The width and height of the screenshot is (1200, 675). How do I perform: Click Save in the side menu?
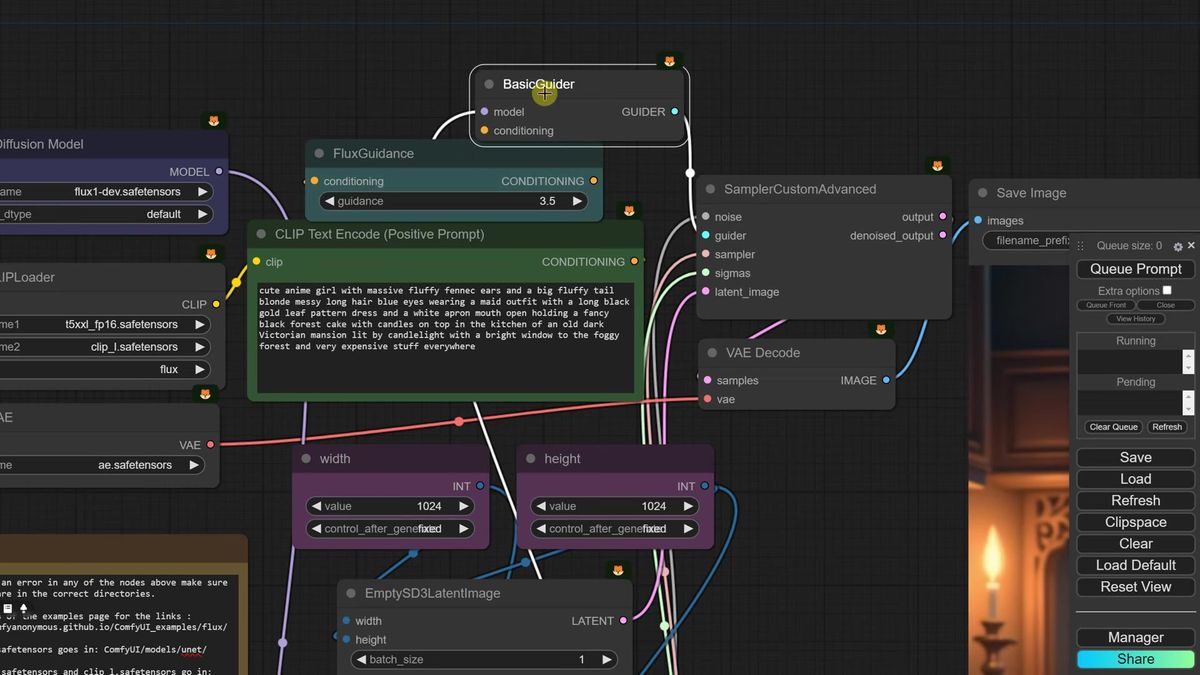(x=1135, y=458)
